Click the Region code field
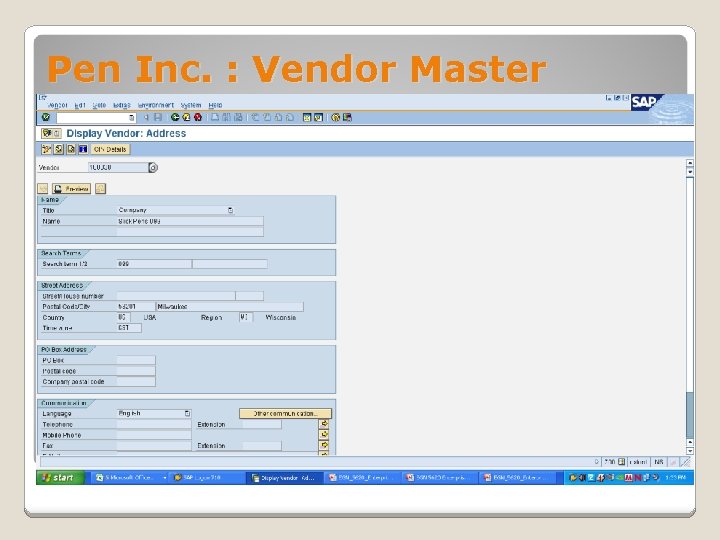The width and height of the screenshot is (720, 540). 246,317
